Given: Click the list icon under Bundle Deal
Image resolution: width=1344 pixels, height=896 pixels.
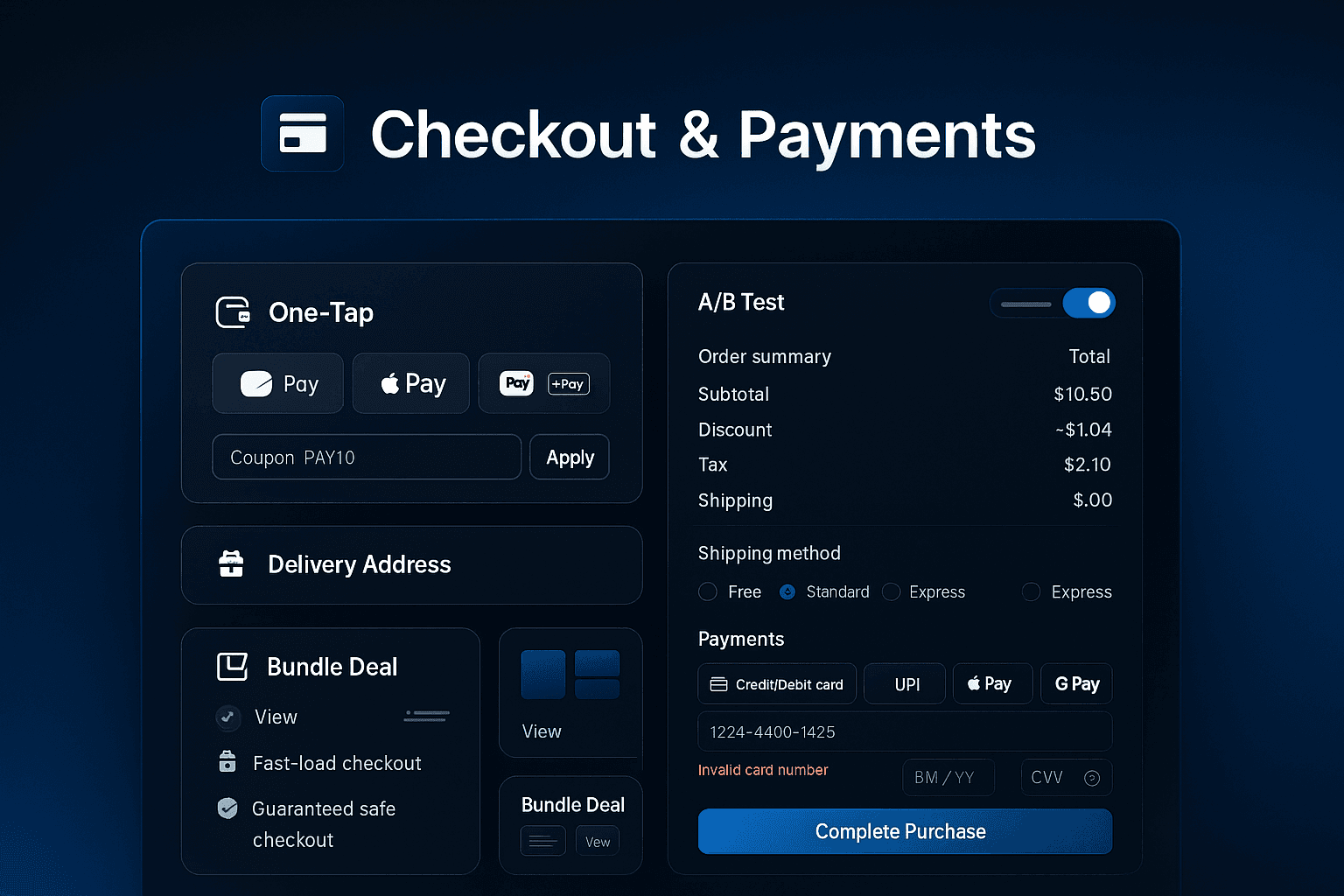Looking at the screenshot, I should tap(542, 842).
